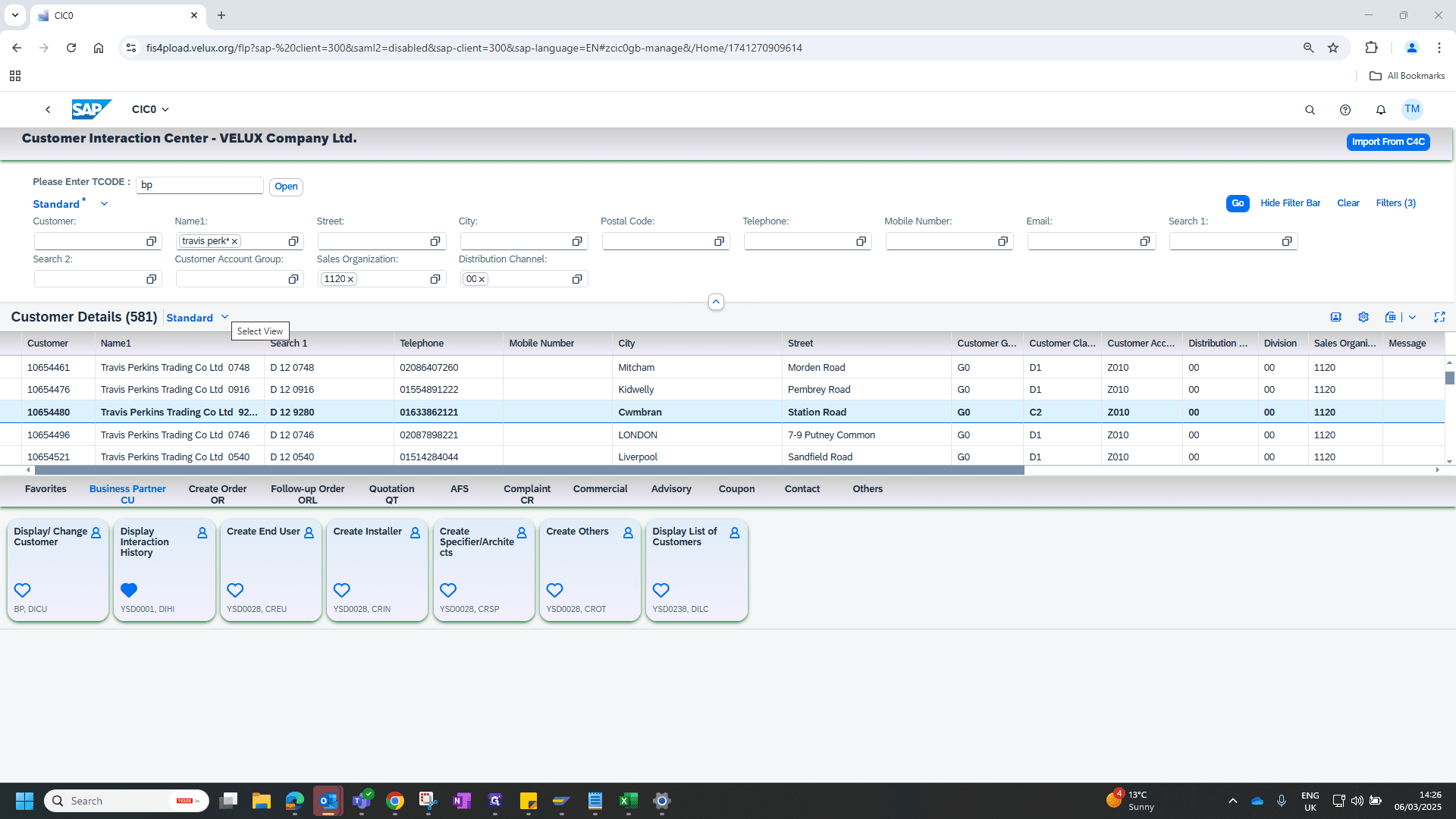Open value help for the City field
This screenshot has height=819, width=1456.
pyautogui.click(x=577, y=241)
